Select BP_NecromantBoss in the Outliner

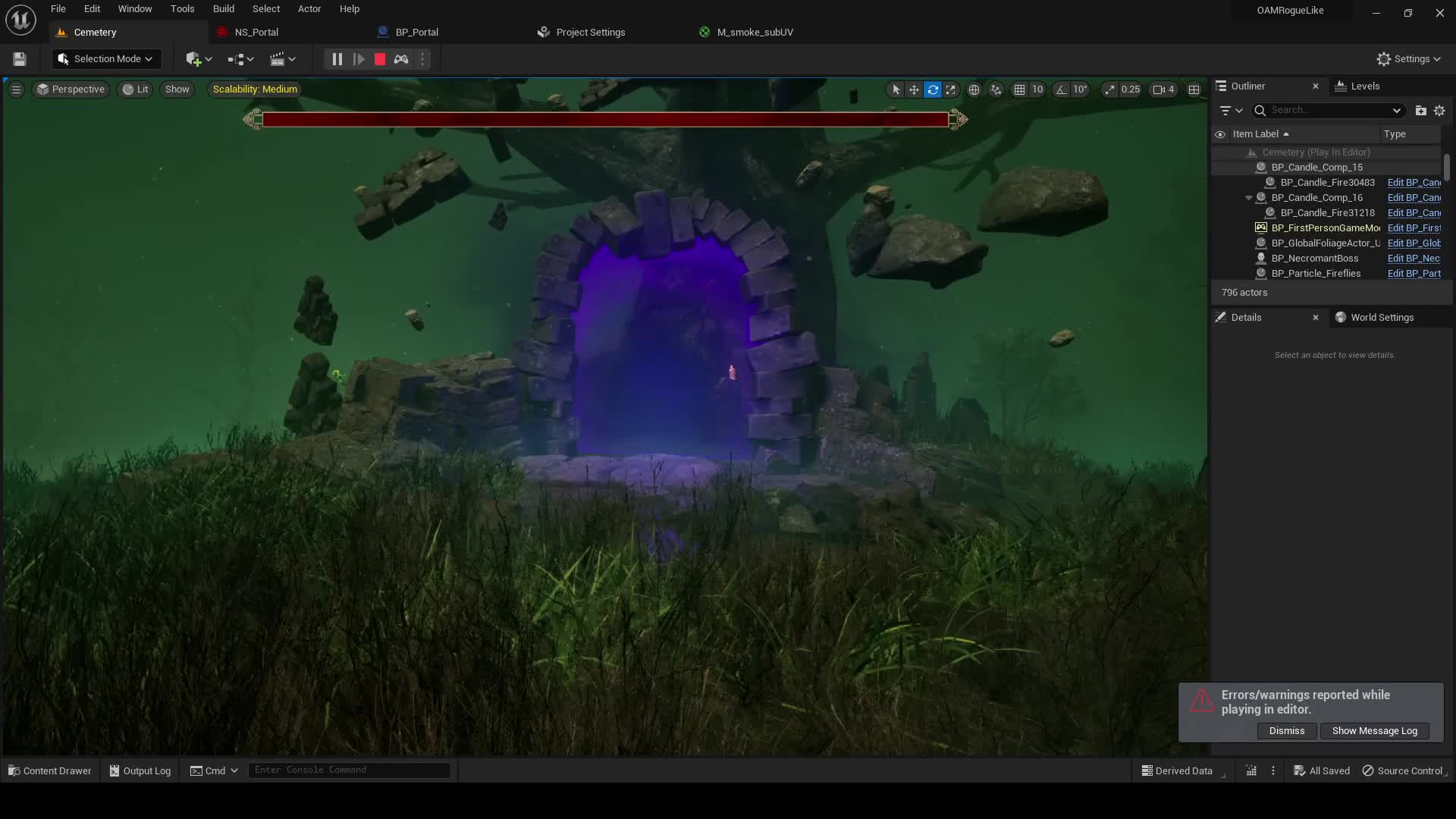coord(1314,259)
